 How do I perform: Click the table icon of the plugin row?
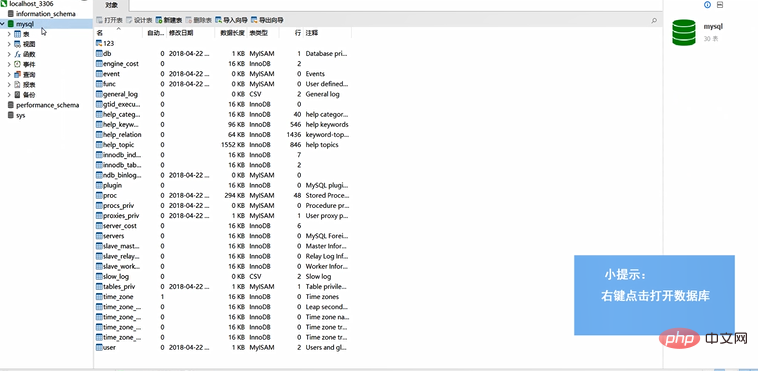tap(100, 185)
